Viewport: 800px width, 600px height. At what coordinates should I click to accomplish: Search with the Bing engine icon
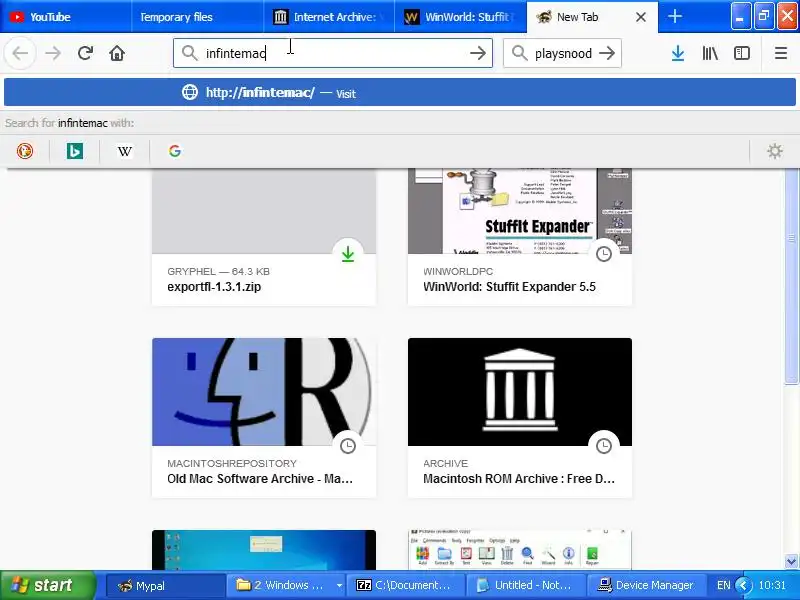point(74,151)
